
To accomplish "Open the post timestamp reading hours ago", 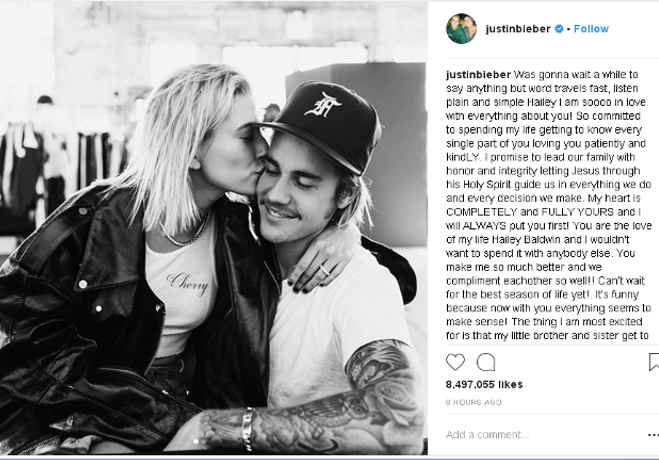I will [x=474, y=402].
